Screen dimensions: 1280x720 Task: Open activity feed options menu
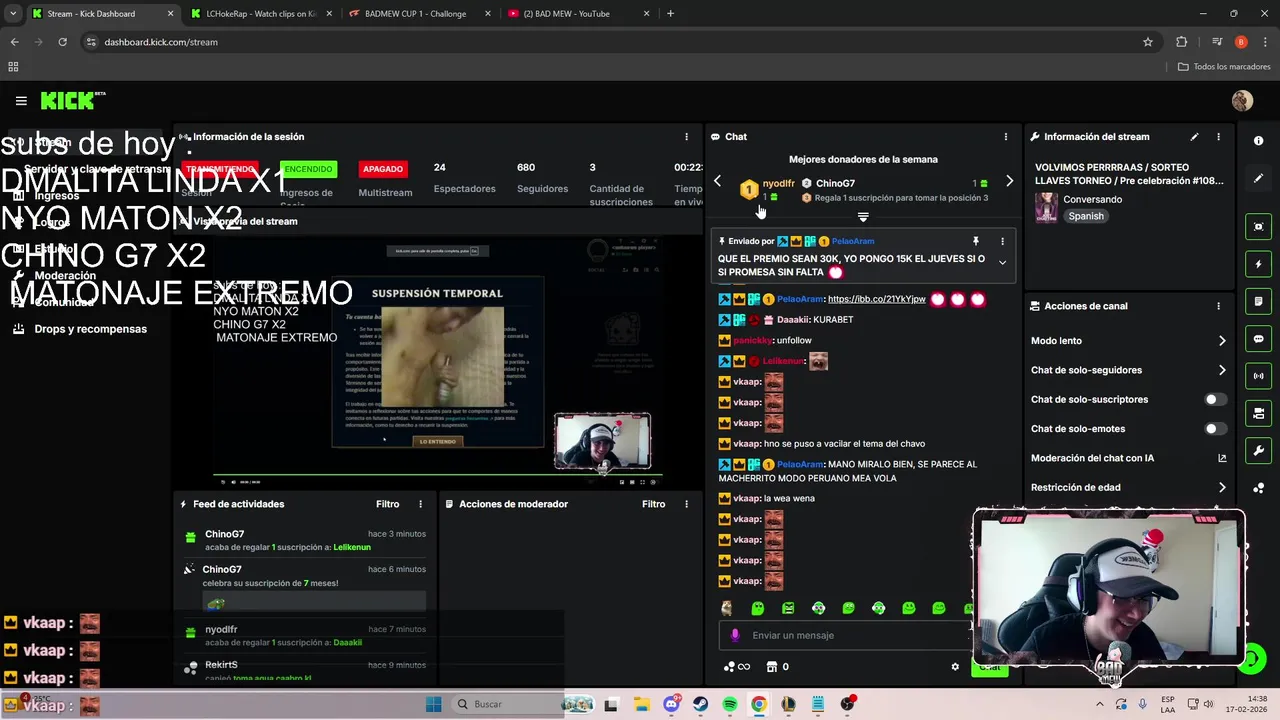pos(420,504)
